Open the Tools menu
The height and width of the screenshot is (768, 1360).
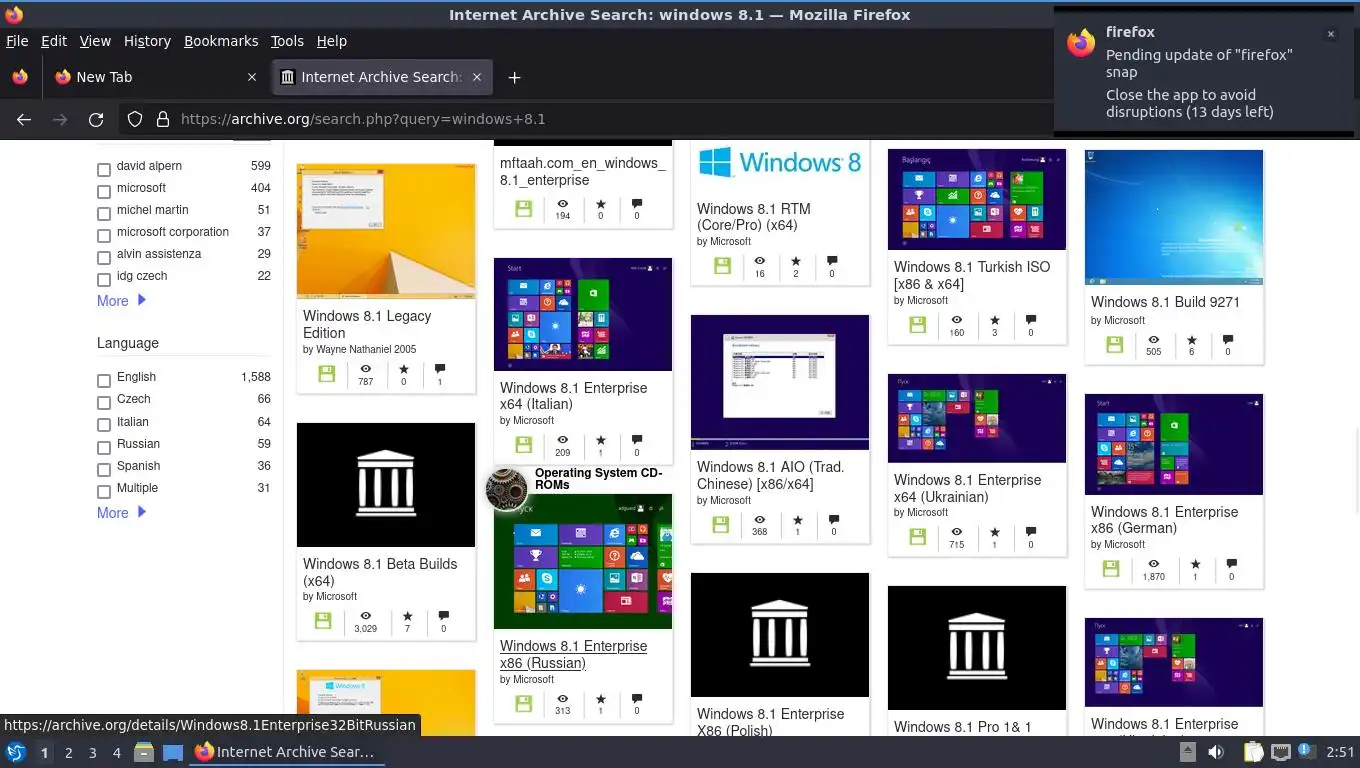[287, 41]
